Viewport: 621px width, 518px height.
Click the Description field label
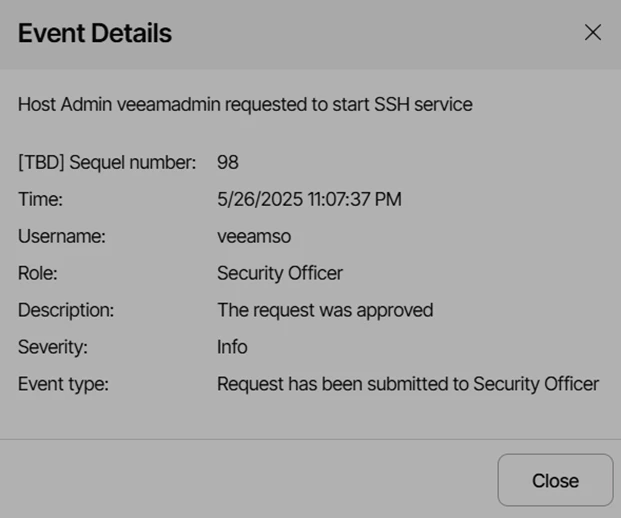coord(66,310)
